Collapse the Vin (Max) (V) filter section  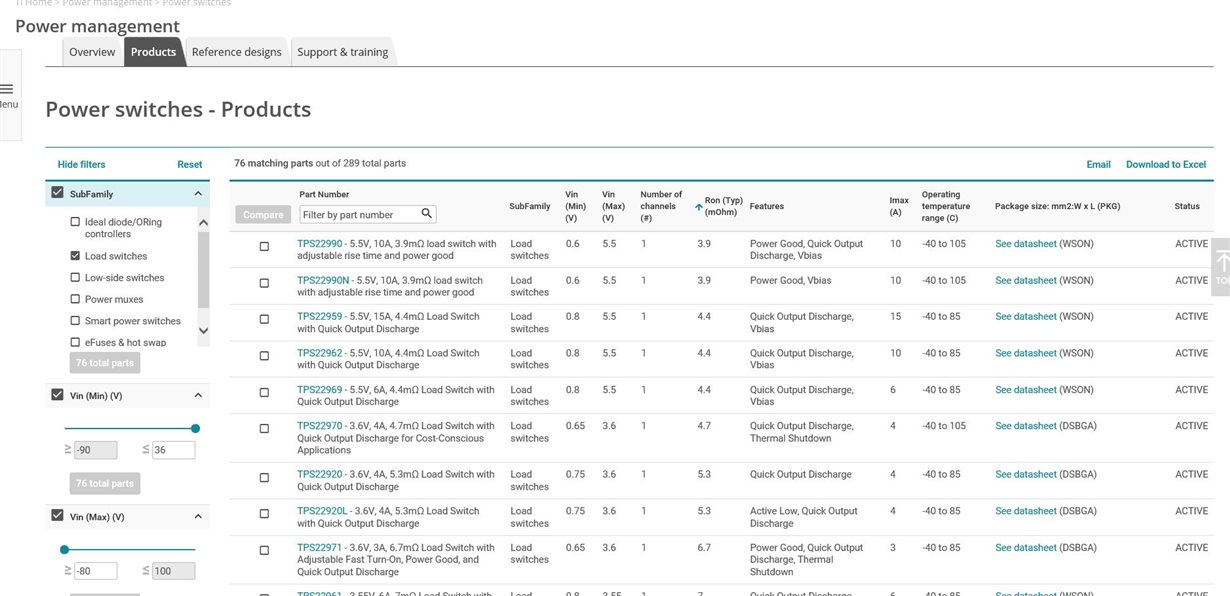pos(197,517)
